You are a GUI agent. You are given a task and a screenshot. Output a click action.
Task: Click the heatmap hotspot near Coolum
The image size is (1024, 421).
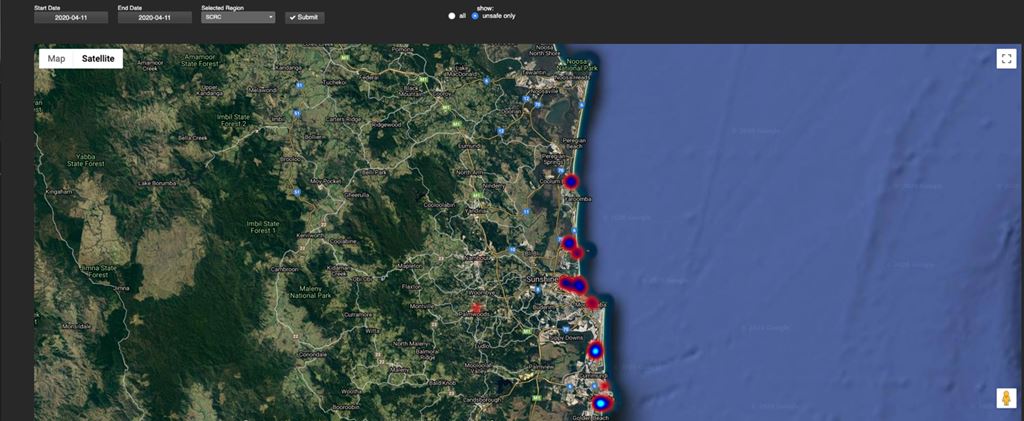click(571, 181)
